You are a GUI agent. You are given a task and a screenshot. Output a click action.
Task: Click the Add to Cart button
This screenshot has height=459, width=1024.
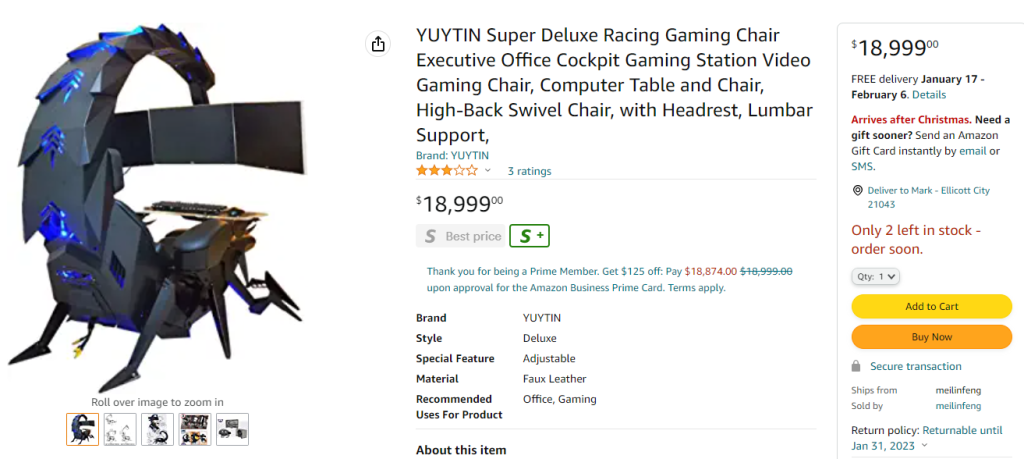[931, 307]
